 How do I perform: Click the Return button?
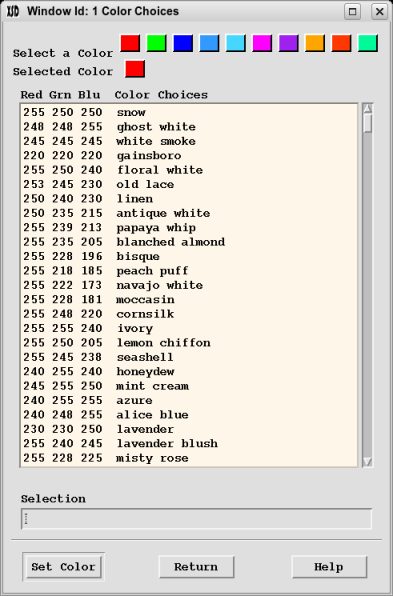click(x=196, y=567)
